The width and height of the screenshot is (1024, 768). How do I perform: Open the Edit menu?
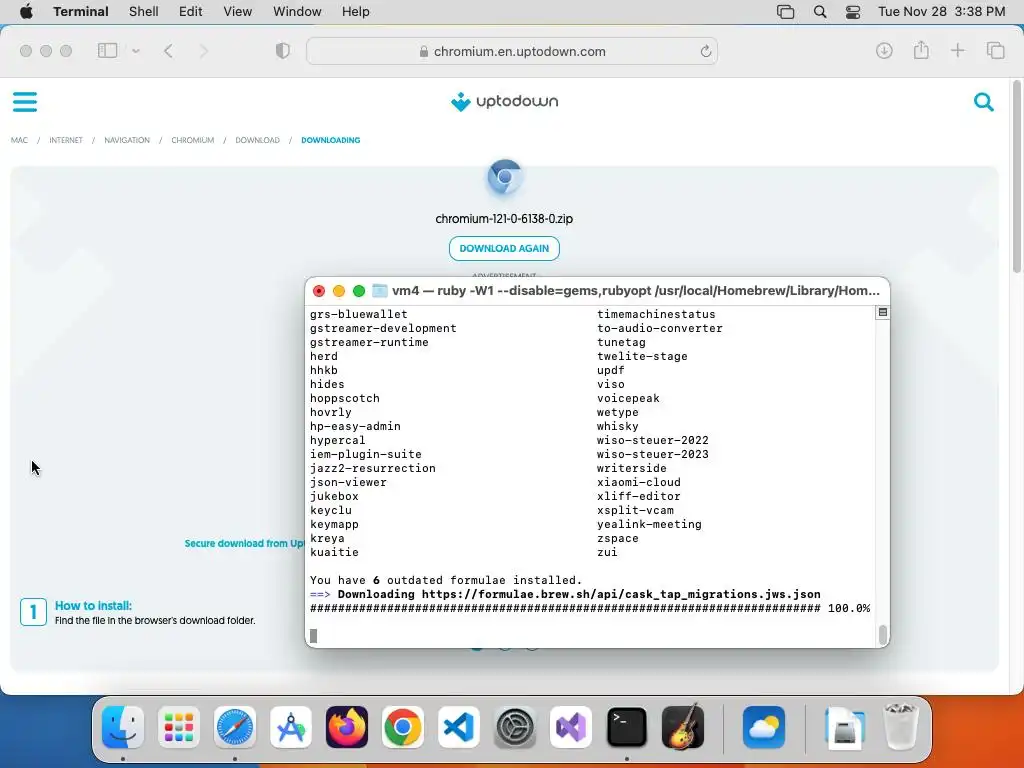click(x=191, y=12)
